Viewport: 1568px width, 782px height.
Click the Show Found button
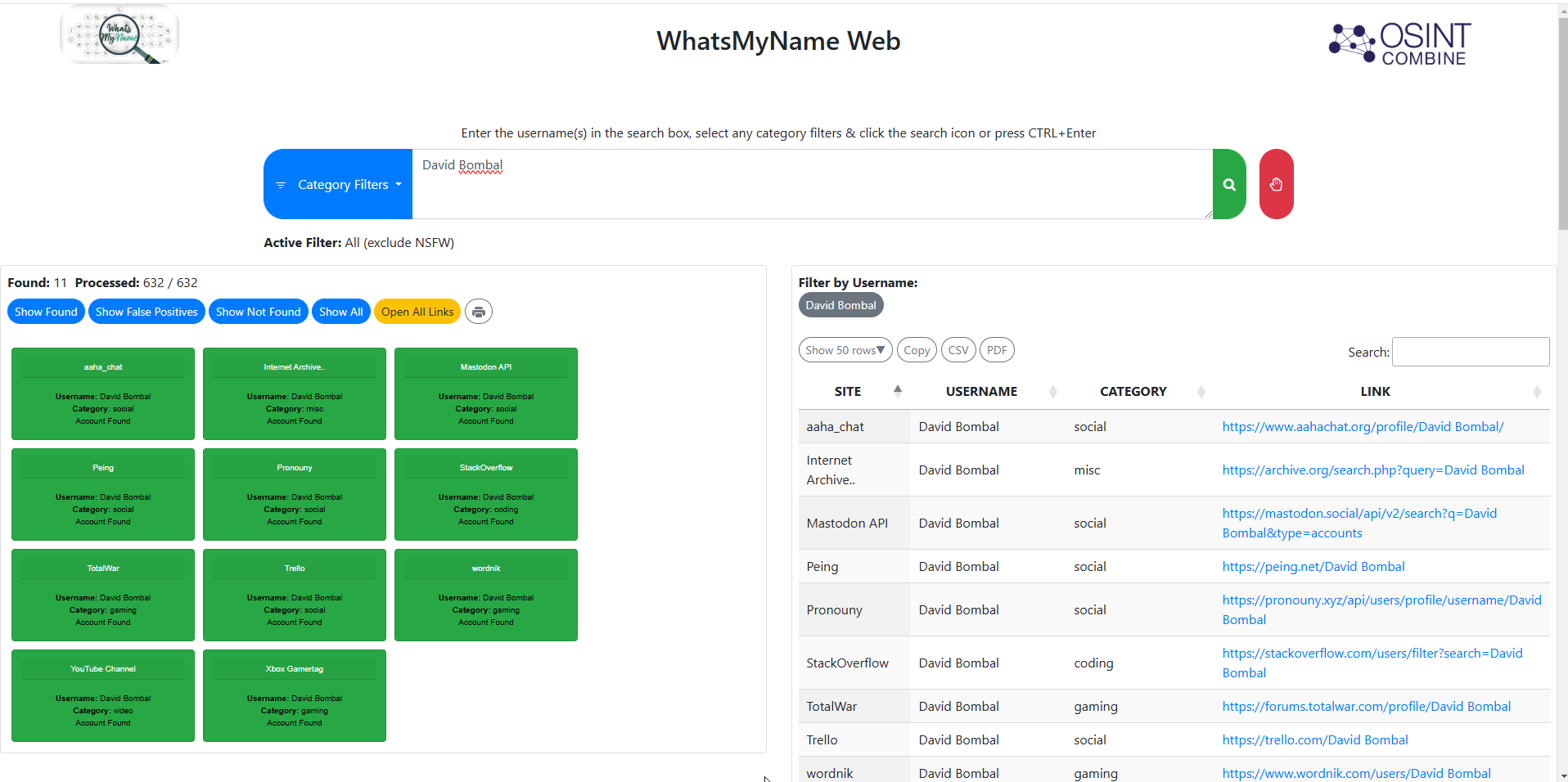tap(46, 312)
